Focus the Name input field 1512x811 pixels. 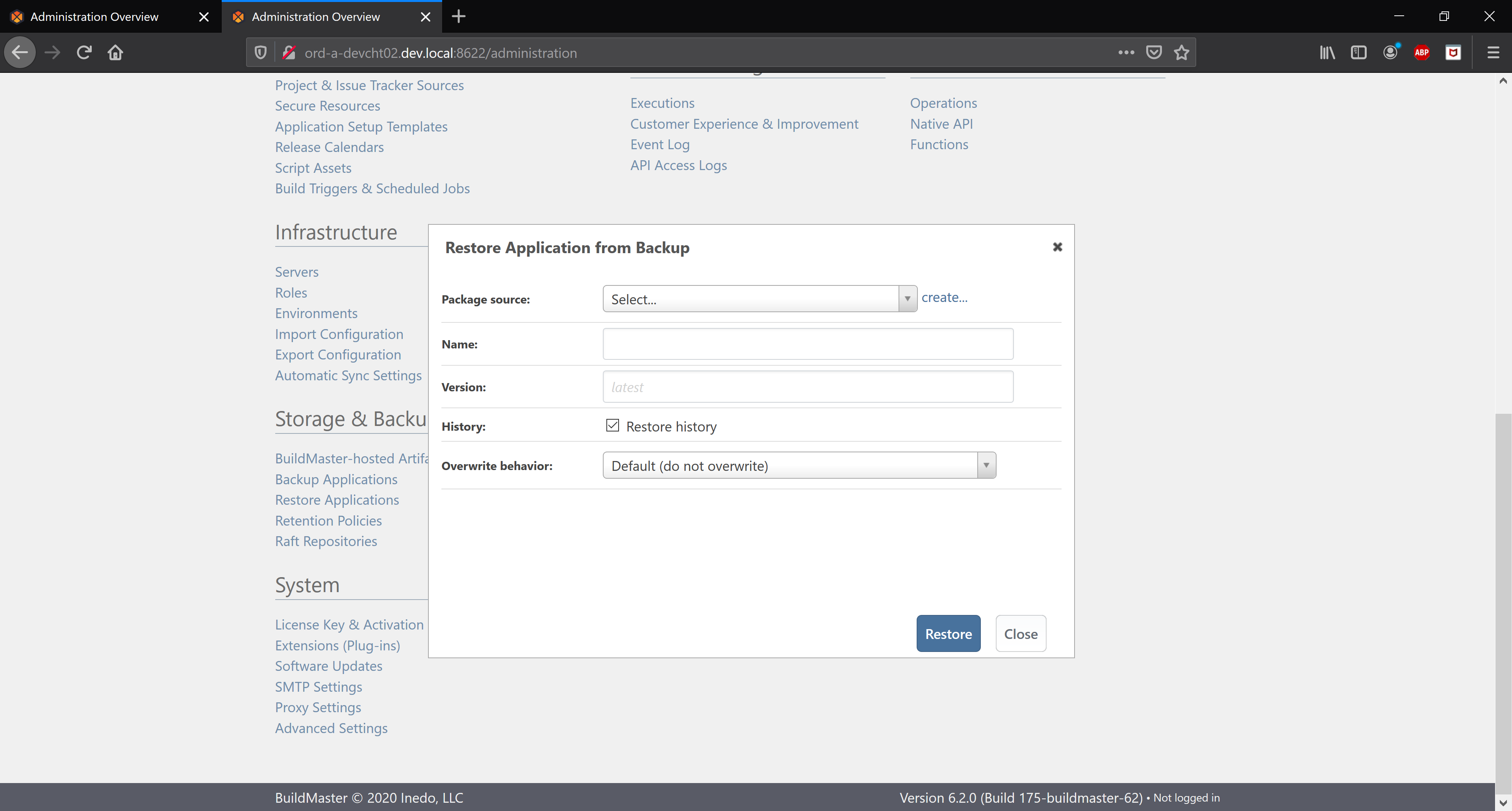[x=808, y=344]
